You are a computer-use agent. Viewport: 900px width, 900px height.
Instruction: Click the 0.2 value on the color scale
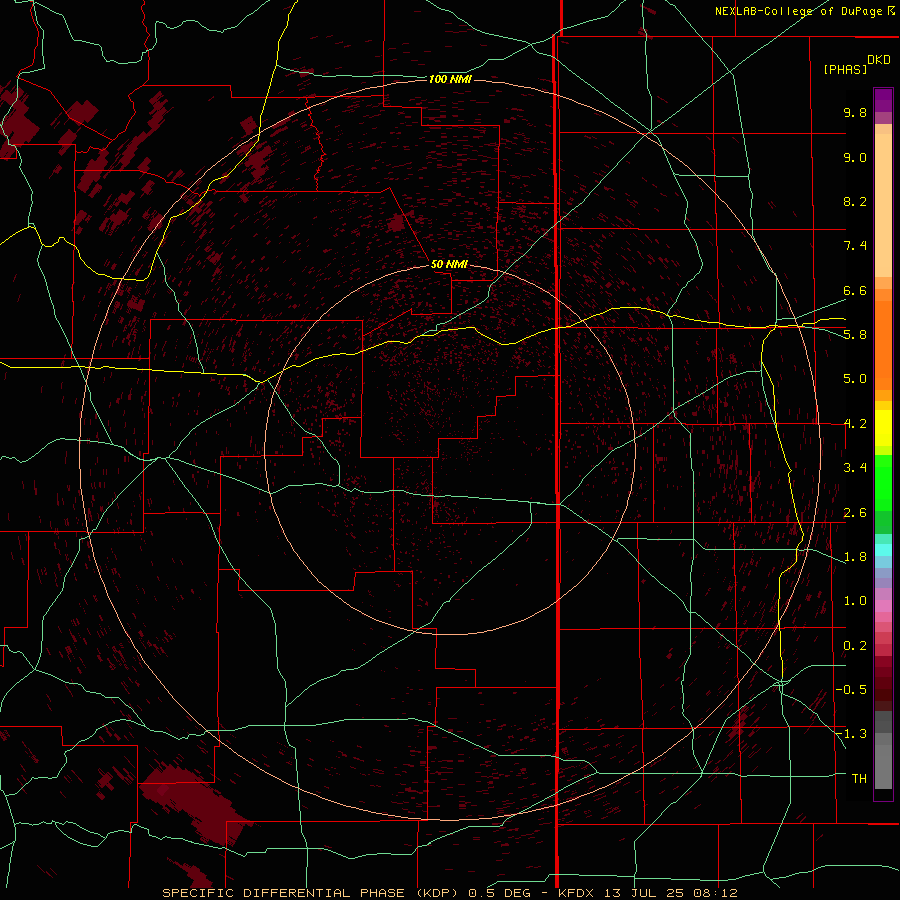point(855,646)
